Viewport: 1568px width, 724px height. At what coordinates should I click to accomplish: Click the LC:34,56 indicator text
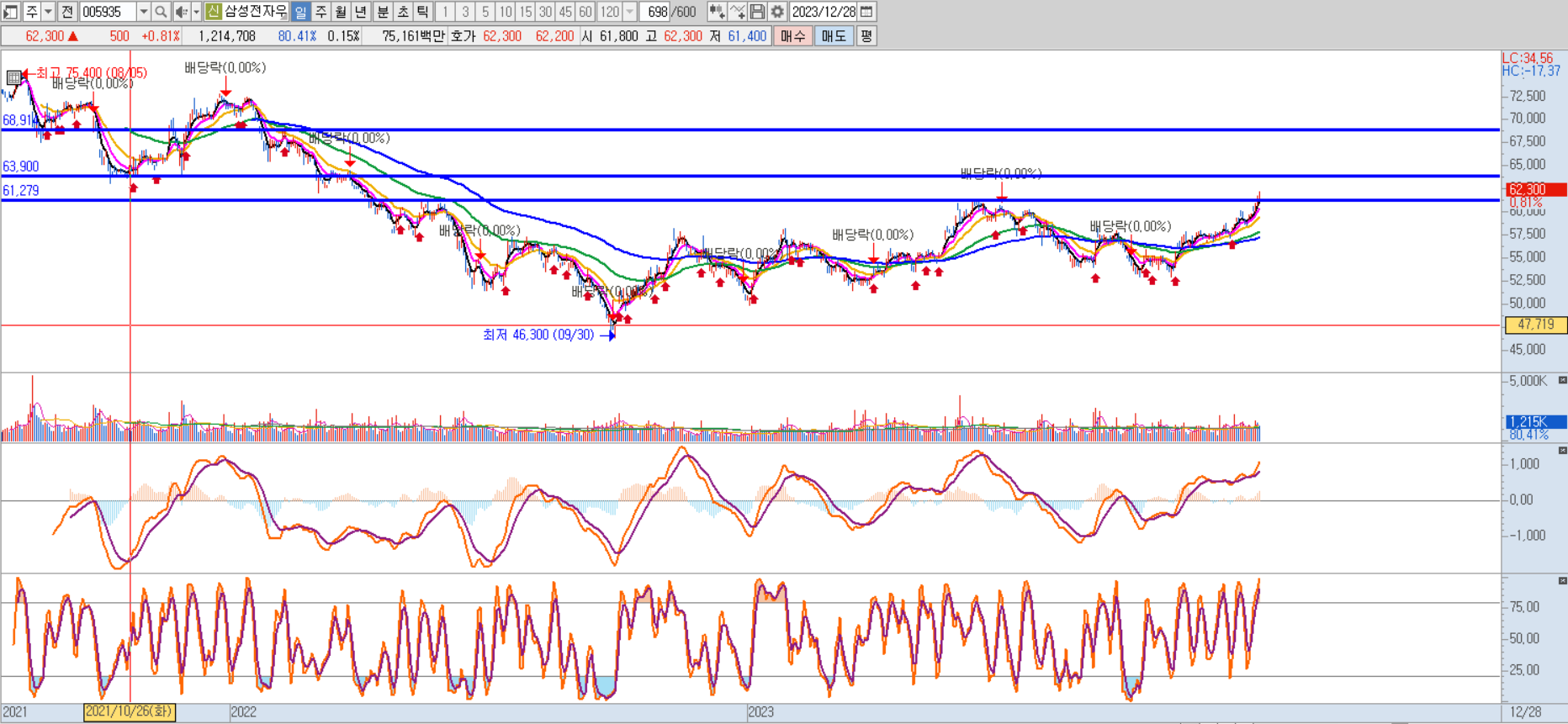[1528, 58]
